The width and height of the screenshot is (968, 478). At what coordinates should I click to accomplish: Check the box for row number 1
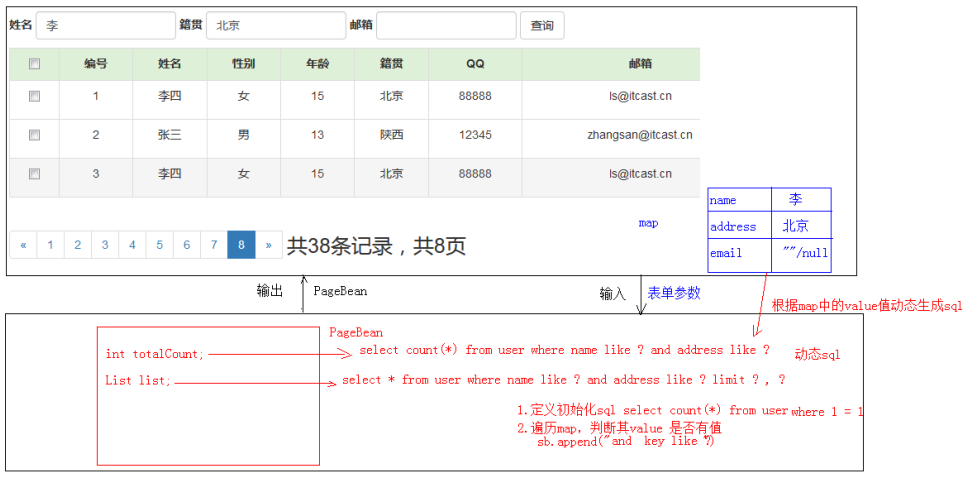(x=35, y=96)
